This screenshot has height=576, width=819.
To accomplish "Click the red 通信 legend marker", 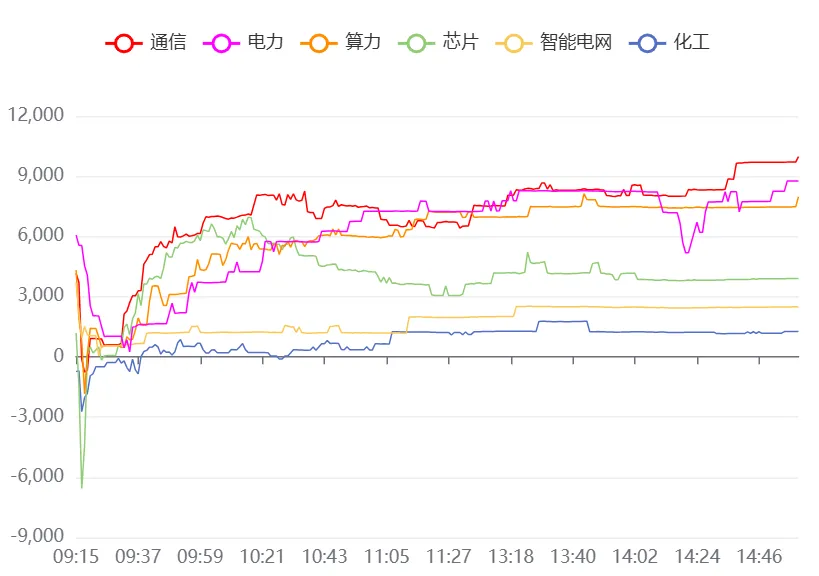I will tap(124, 43).
